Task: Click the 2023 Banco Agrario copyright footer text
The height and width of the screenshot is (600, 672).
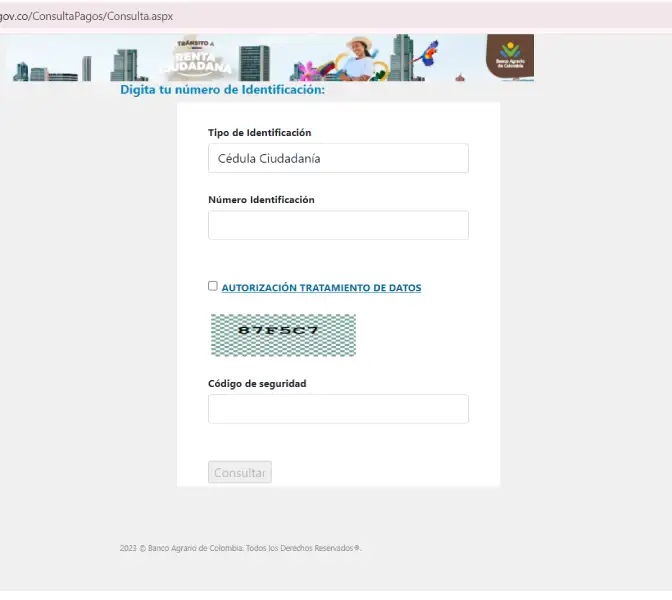Action: [241, 548]
